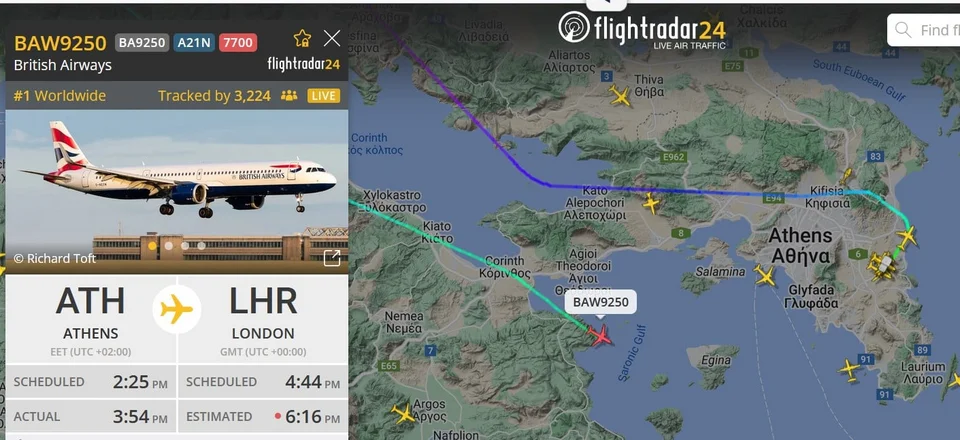Click the 7700 squawk code badge
Screen dimensions: 960x440
pos(238,42)
